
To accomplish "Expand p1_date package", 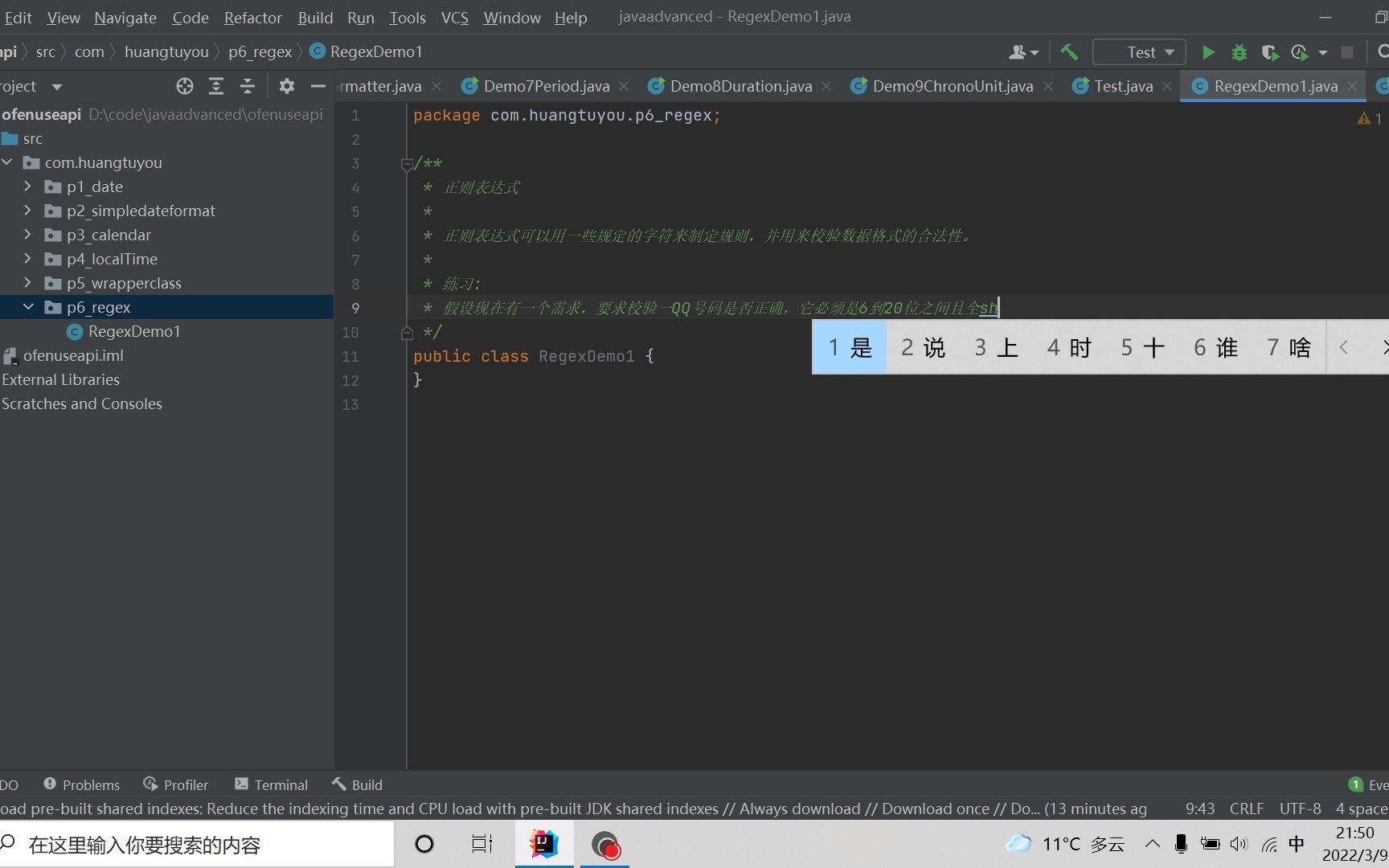I will click(28, 186).
